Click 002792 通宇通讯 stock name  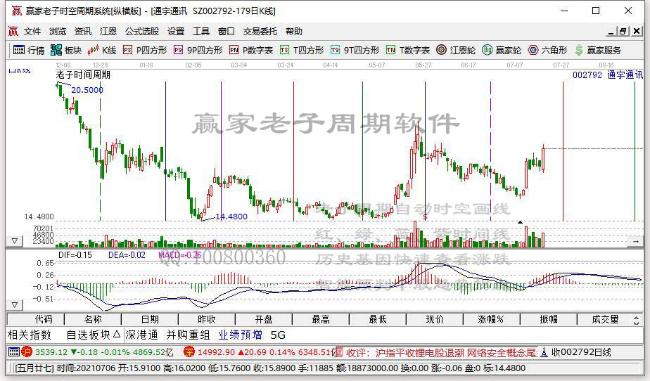[607, 75]
